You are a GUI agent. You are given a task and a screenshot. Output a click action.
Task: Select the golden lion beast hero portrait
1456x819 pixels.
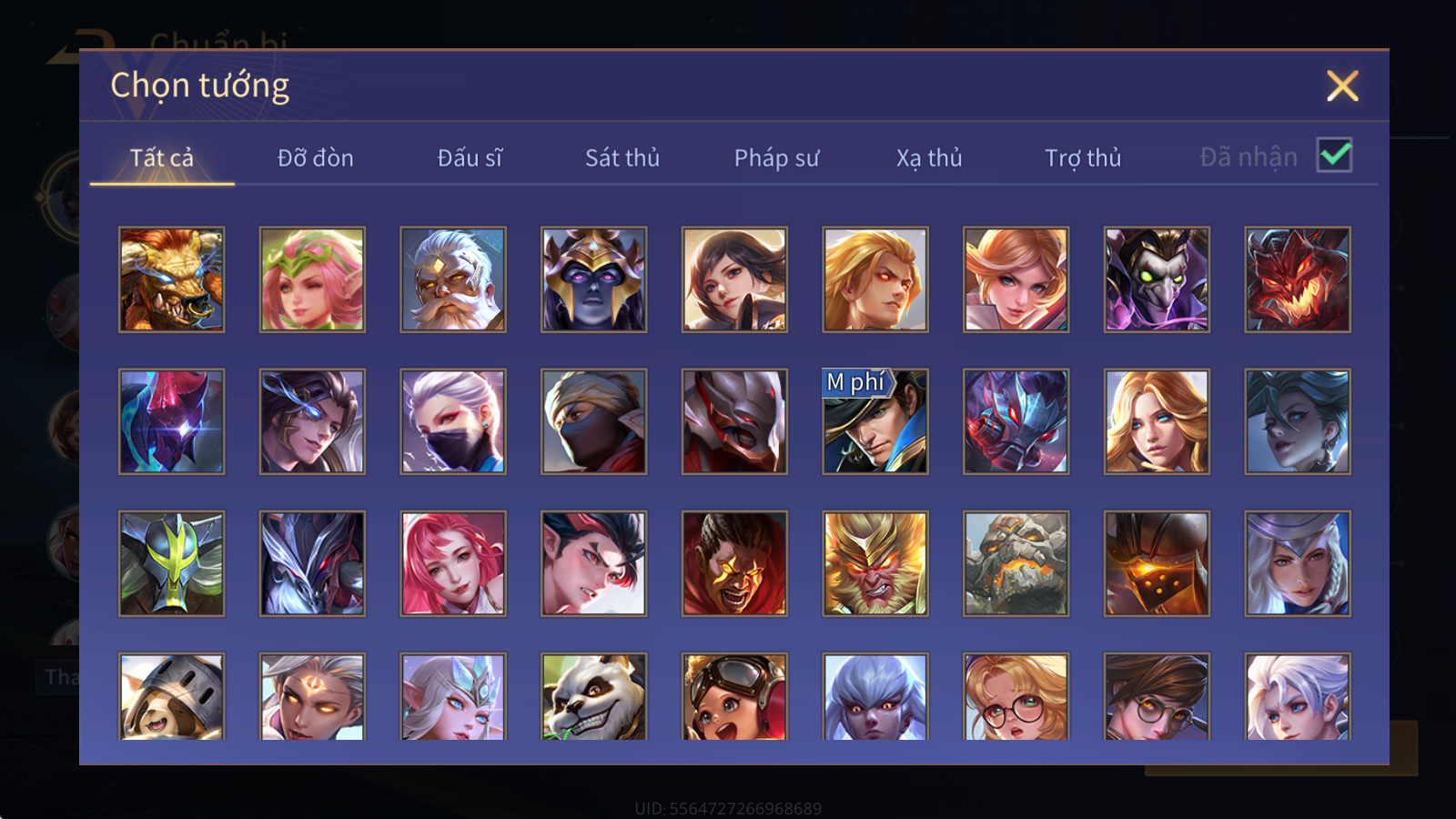[x=171, y=279]
